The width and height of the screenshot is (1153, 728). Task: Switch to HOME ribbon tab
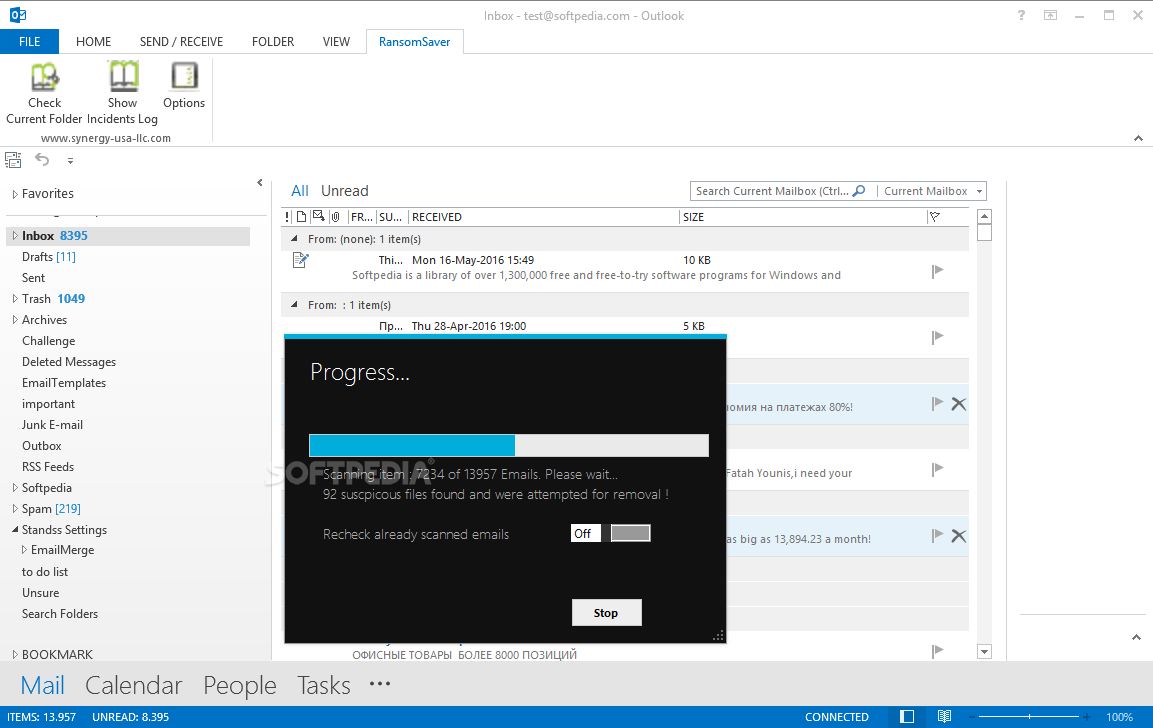coord(93,42)
